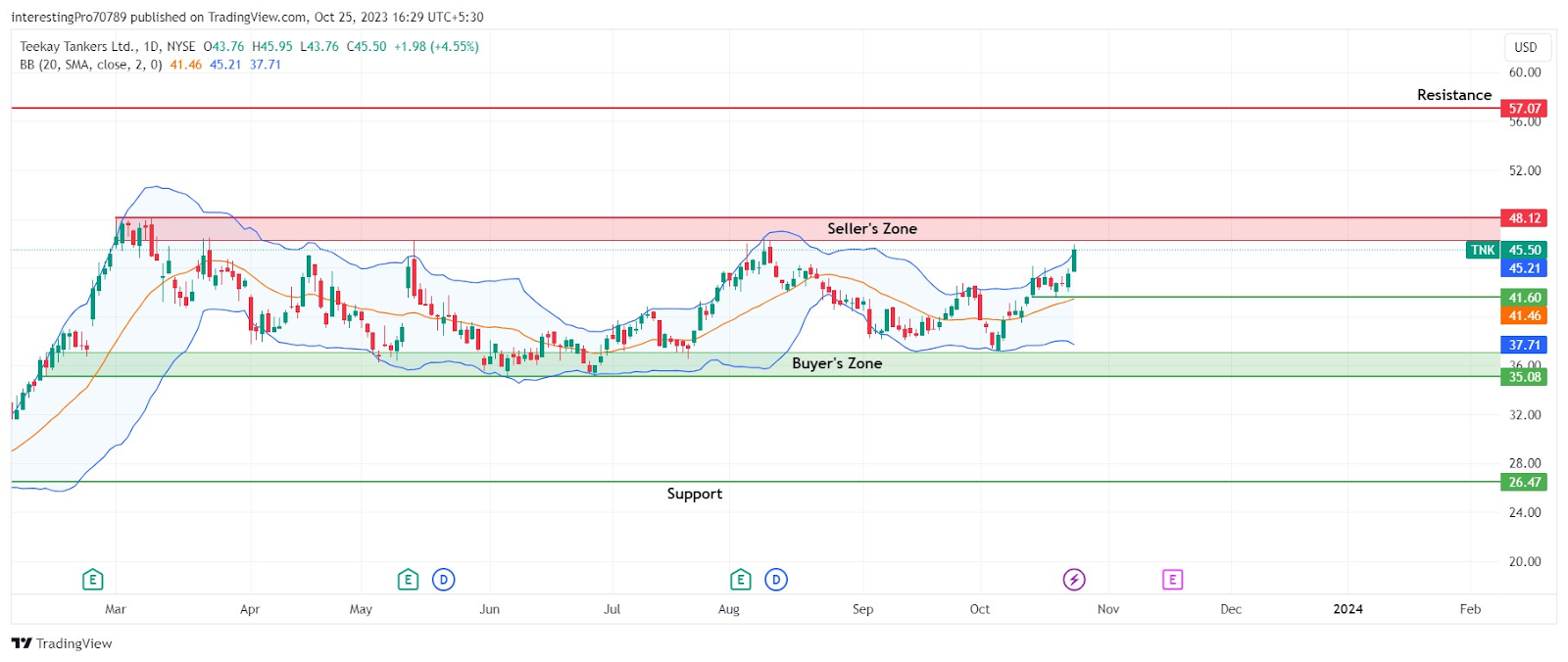1568x662 pixels.
Task: Click the 48.12 seller's zone price label
Action: 1524,218
